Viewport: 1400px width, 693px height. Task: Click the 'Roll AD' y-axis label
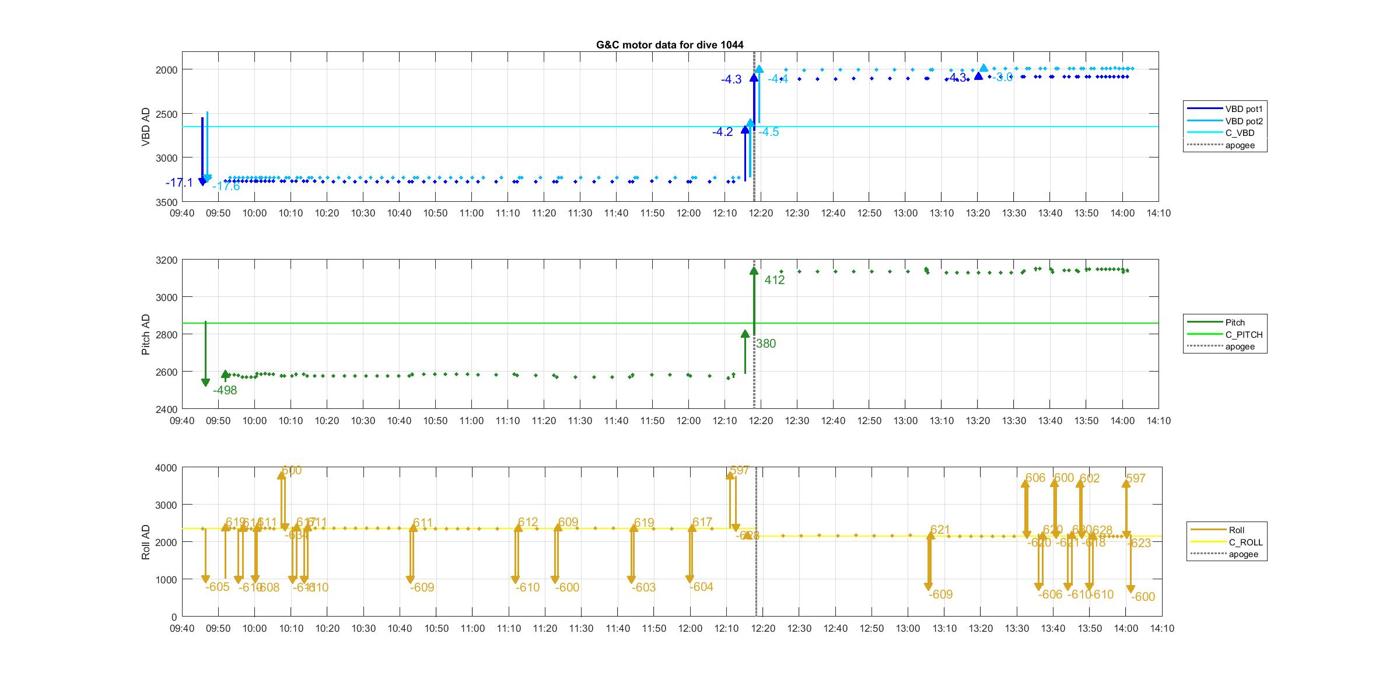coord(146,541)
